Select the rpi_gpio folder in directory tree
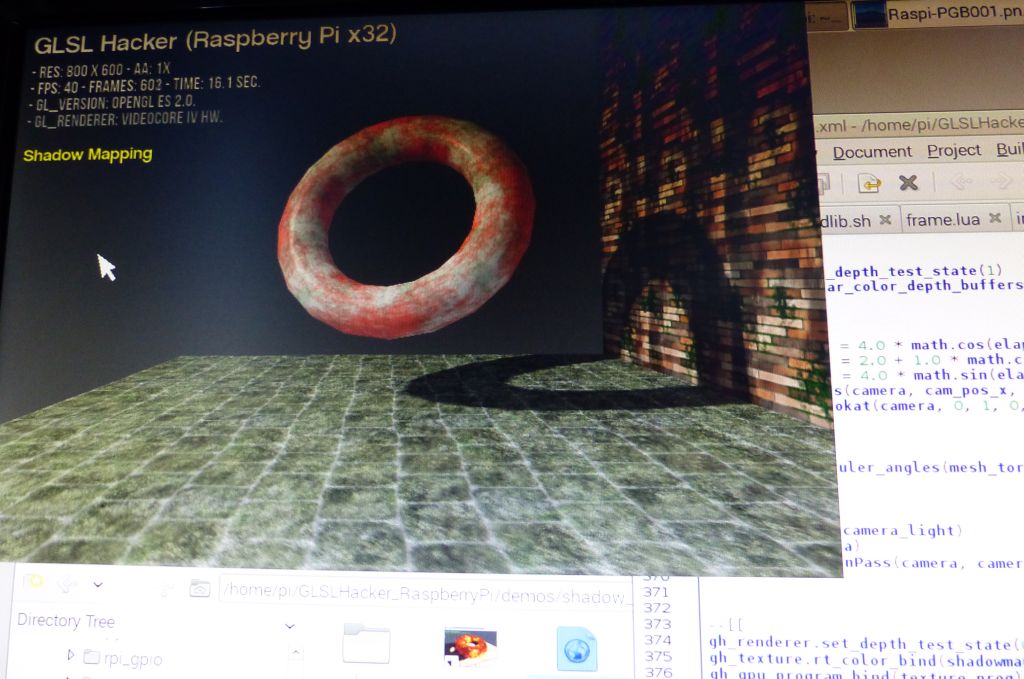1024x679 pixels. point(123,659)
